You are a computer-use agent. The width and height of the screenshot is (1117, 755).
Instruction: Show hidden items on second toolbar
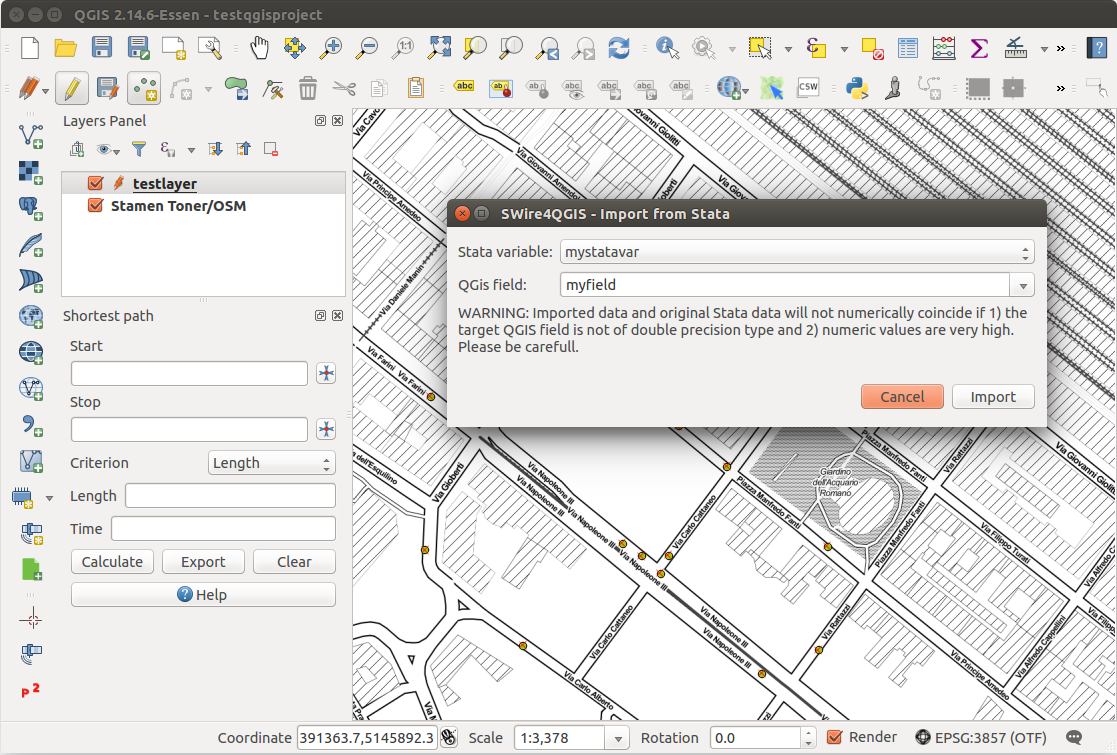pyautogui.click(x=1061, y=88)
